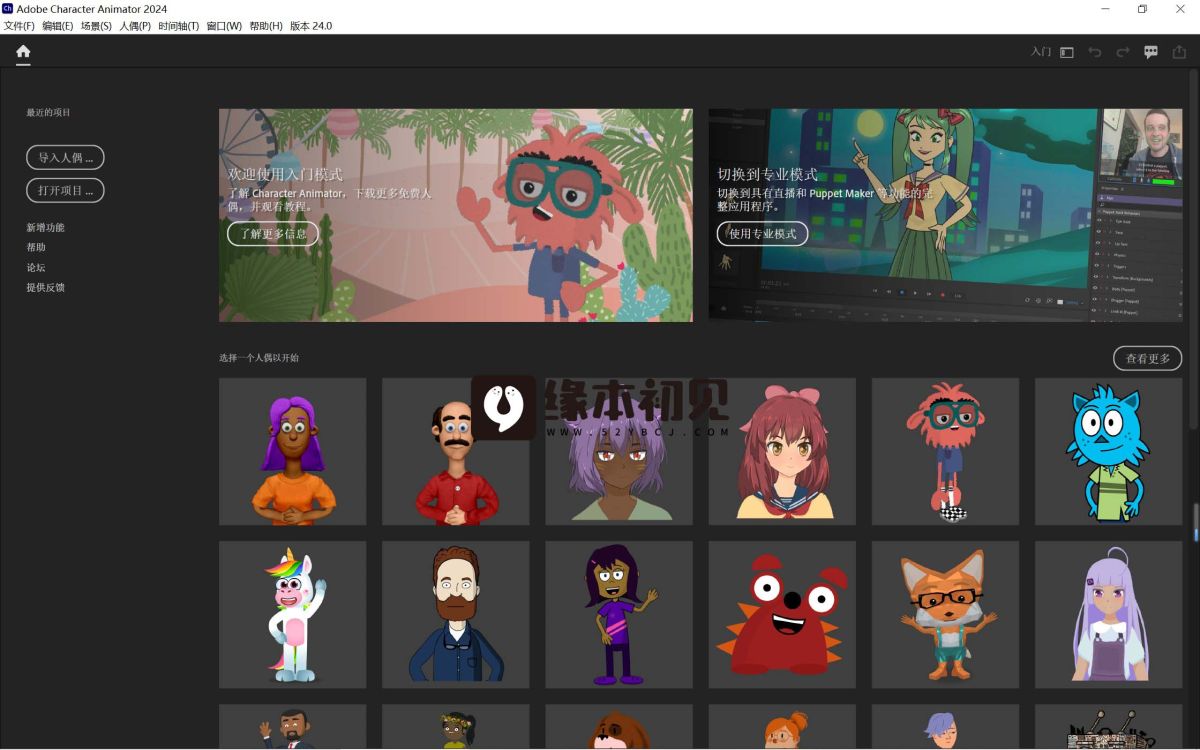Viewport: 1200px width, 750px height.
Task: Click the 切换到专业模式 banner image
Action: 945,215
